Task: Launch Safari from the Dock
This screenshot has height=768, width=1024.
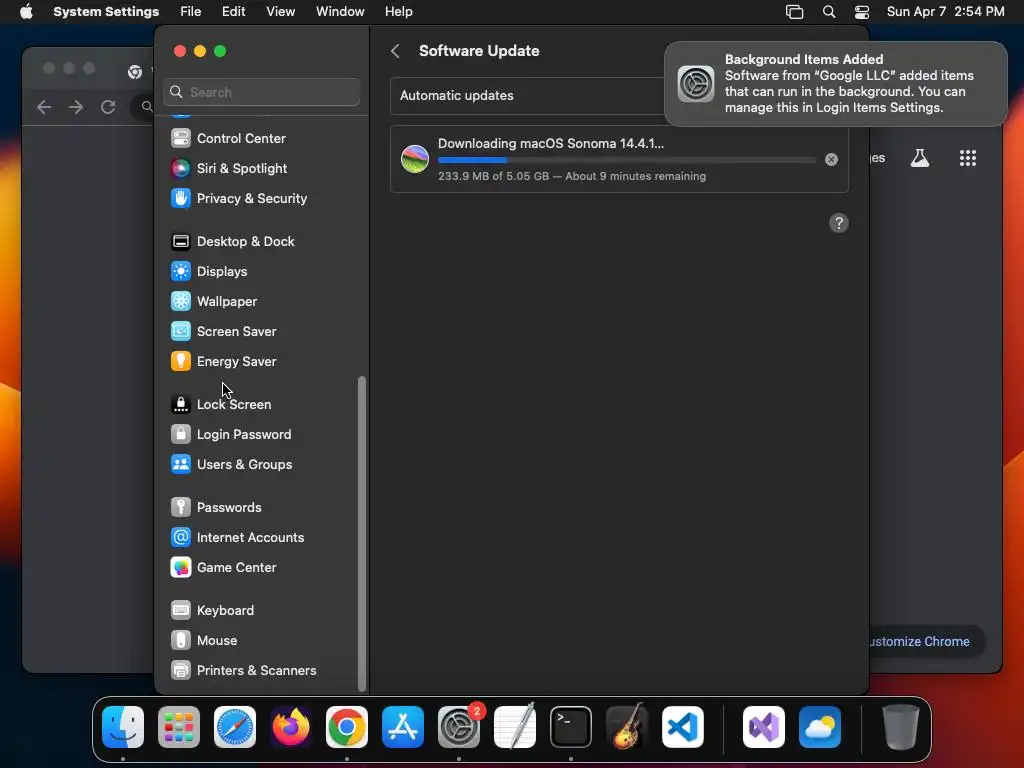Action: 235,727
